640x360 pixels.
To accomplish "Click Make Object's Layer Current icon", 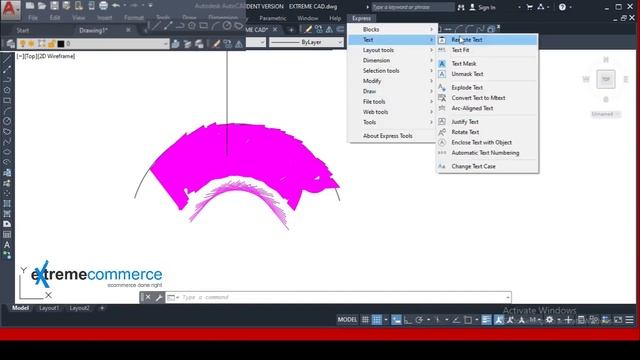I will [x=176, y=43].
